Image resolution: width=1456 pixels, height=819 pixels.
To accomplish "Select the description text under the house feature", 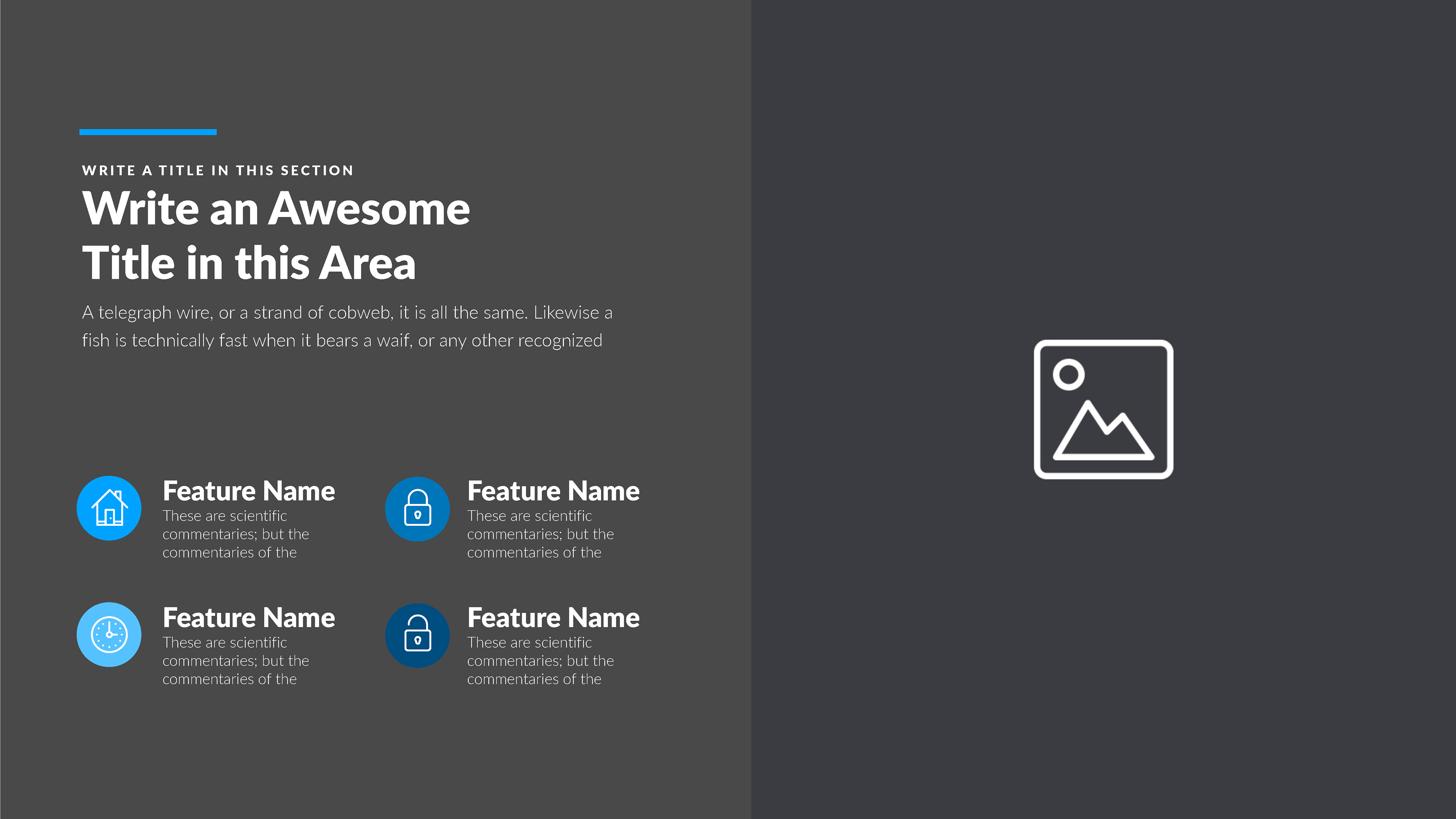I will (235, 534).
